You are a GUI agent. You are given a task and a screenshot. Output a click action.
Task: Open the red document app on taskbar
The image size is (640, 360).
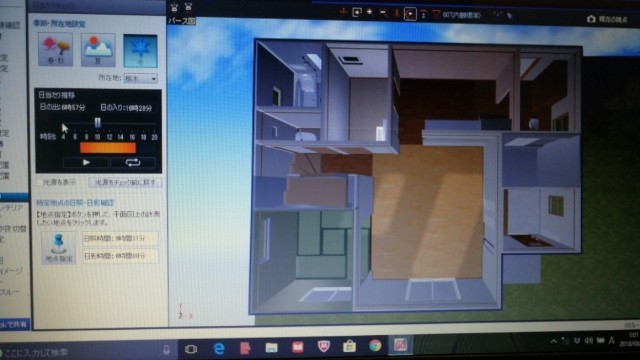point(245,348)
